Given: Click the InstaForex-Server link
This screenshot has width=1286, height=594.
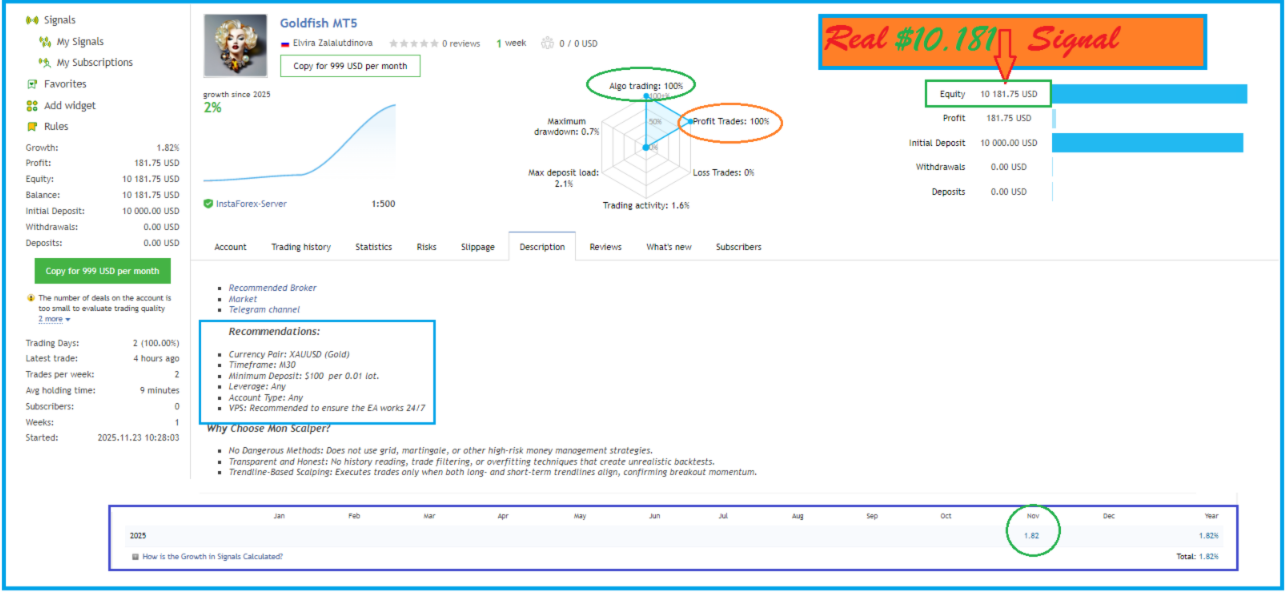Looking at the screenshot, I should click(251, 204).
